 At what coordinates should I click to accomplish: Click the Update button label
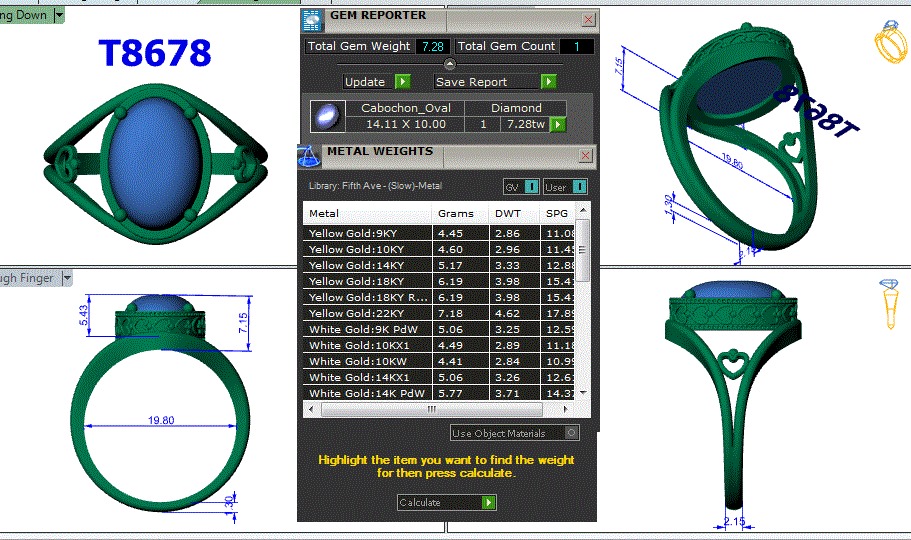[365, 82]
